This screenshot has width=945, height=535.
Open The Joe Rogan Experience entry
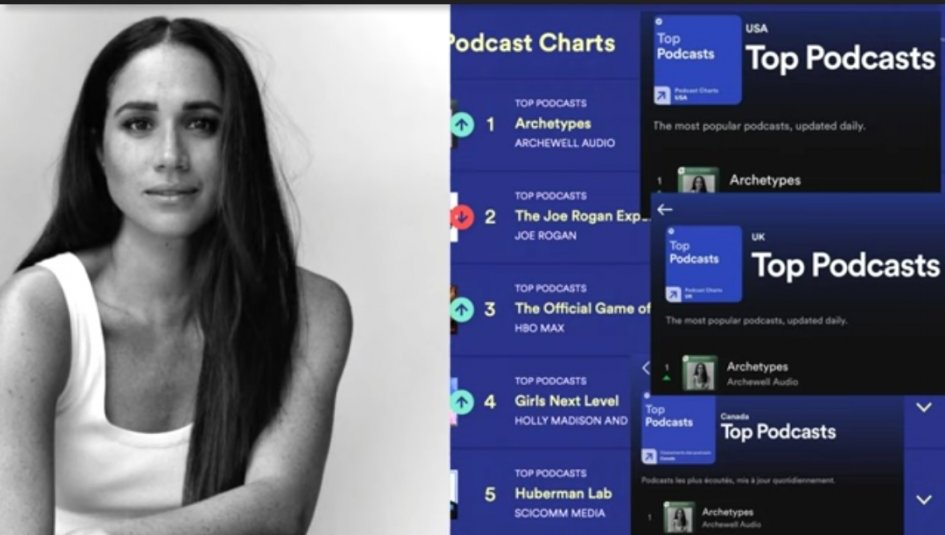[581, 216]
